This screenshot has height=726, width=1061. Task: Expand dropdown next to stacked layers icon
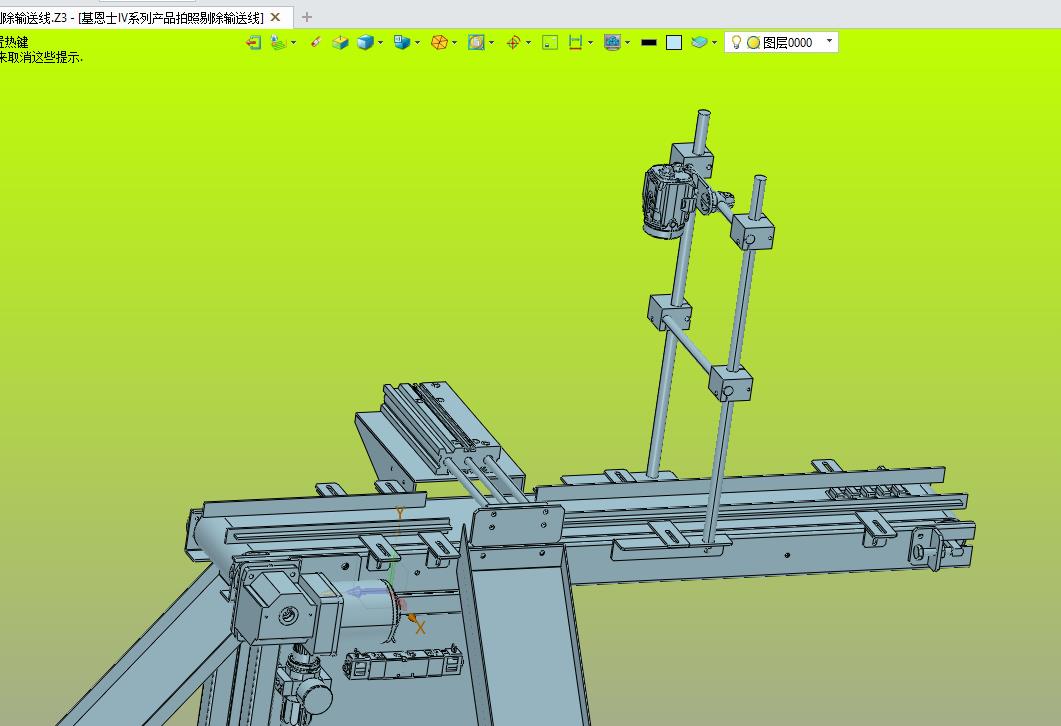pyautogui.click(x=715, y=43)
